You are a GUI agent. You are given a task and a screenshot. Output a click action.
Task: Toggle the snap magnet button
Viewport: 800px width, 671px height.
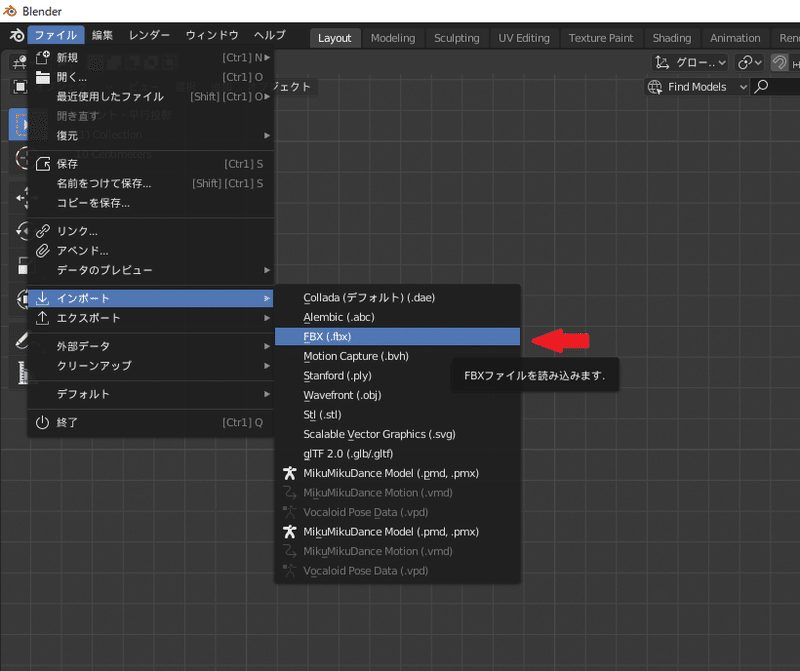point(779,63)
